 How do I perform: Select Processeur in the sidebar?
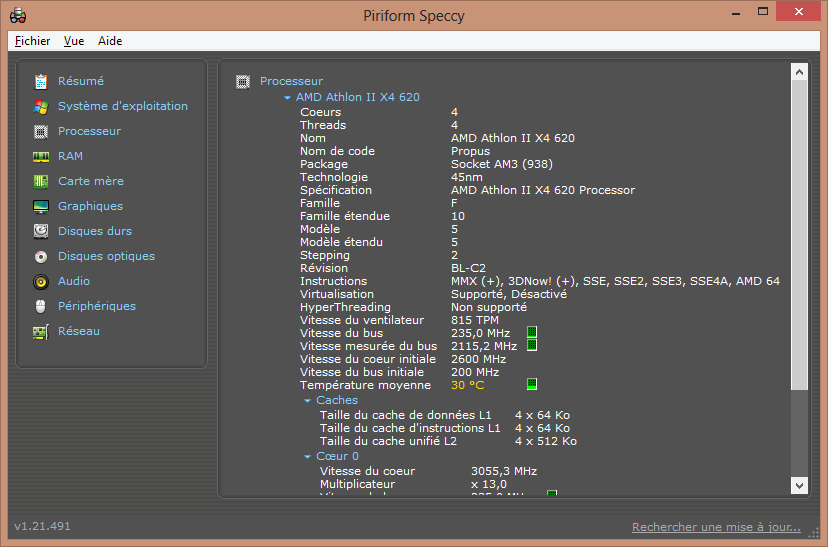tap(89, 131)
